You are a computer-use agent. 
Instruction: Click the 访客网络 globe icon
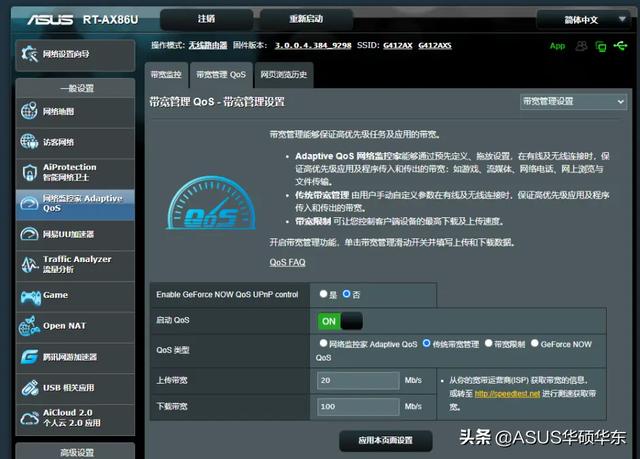[29, 142]
